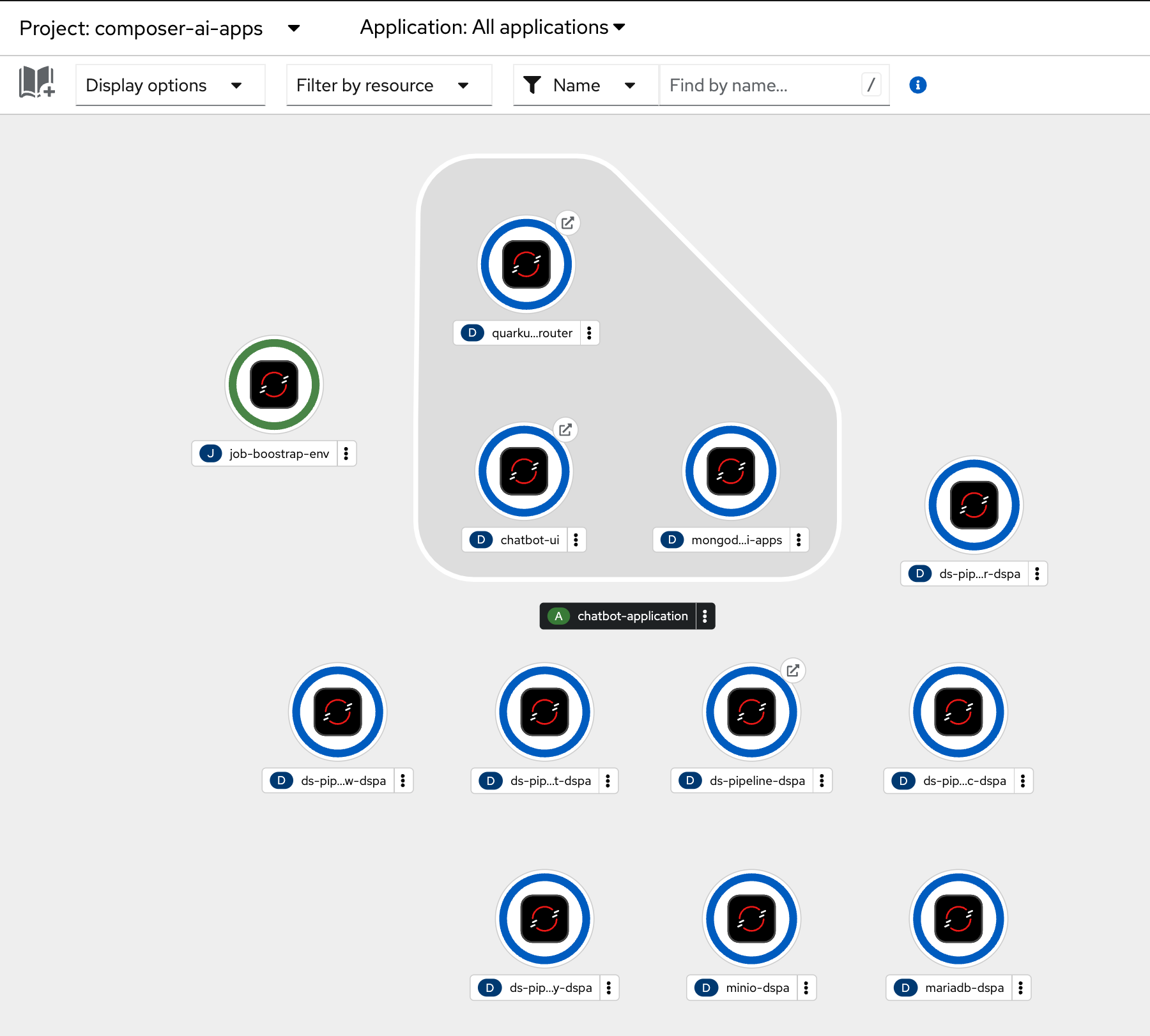Select the mariadb-dspa node circle
This screenshot has width=1150, height=1036.
click(958, 919)
